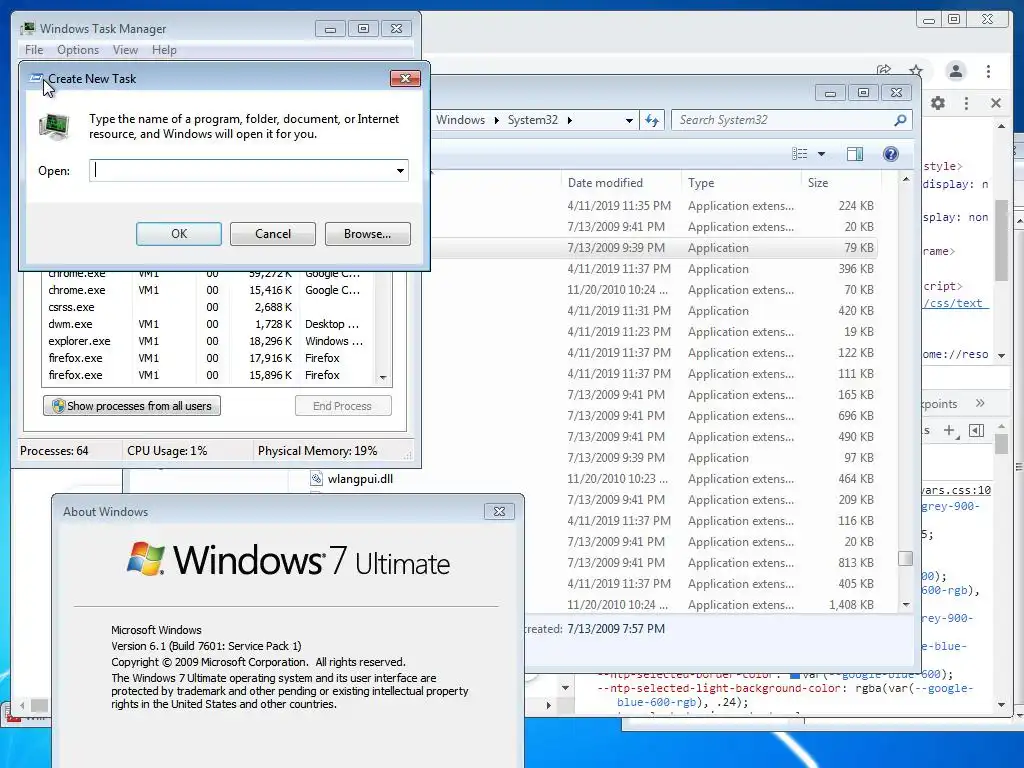Click the Windows 7 logo flag

point(146,559)
